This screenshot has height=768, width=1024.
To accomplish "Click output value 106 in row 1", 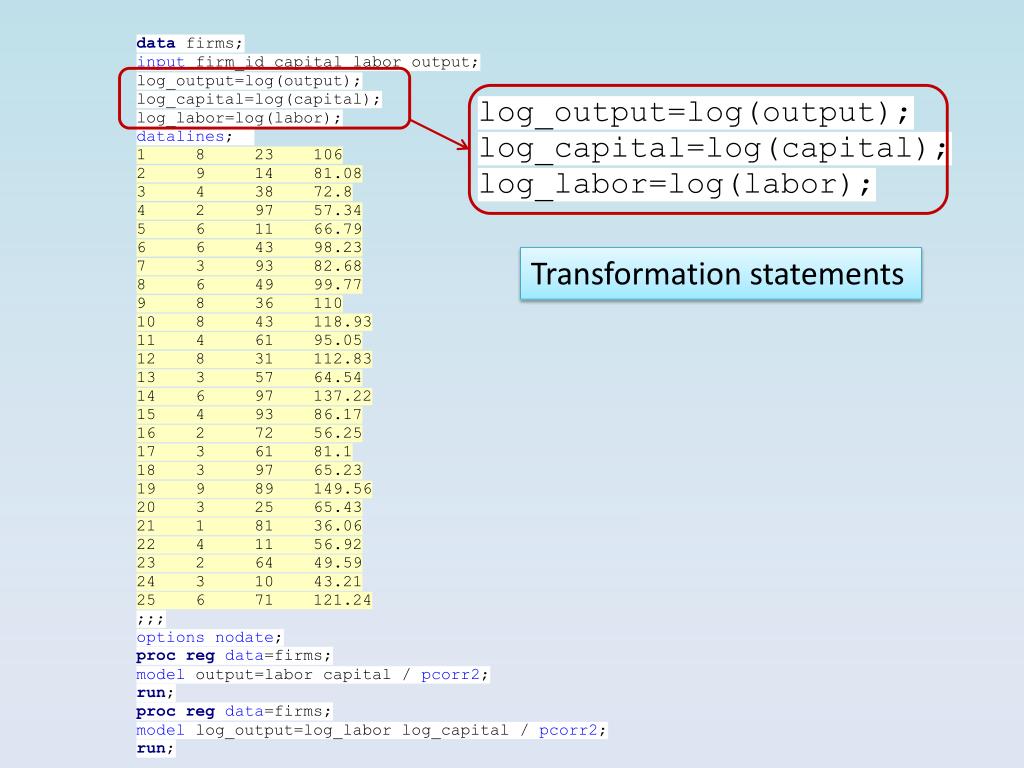I will point(328,155).
